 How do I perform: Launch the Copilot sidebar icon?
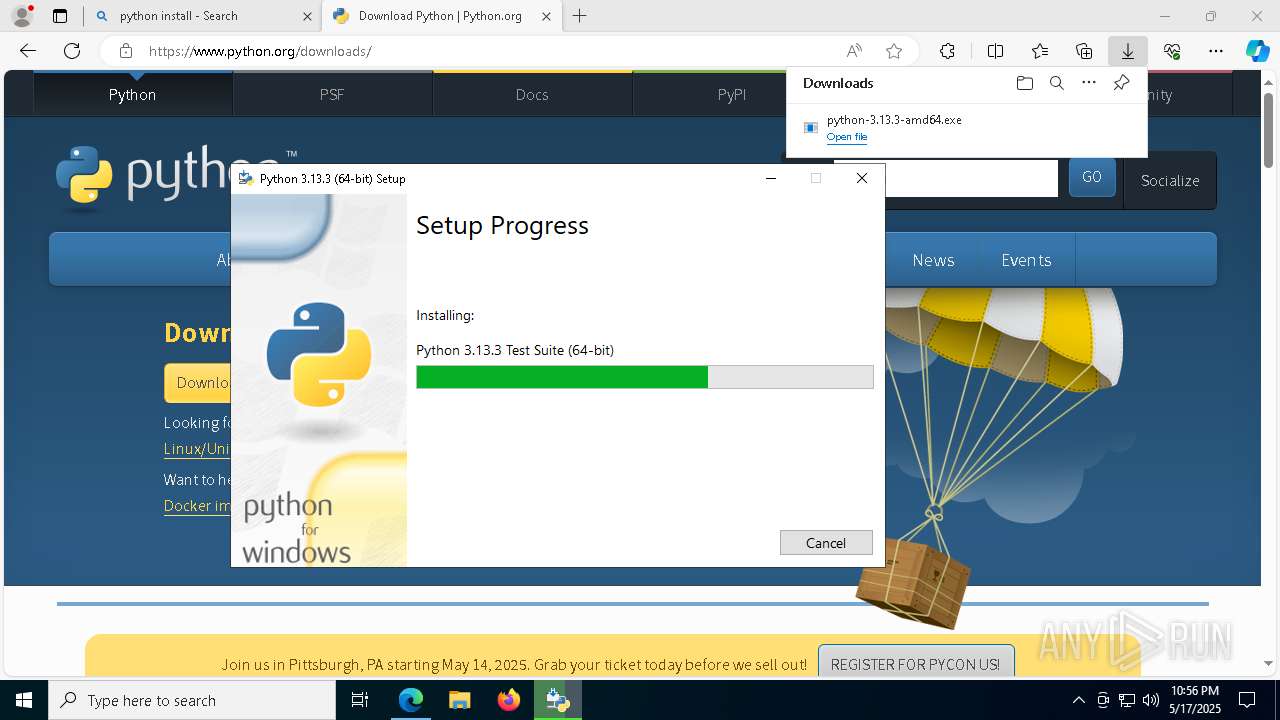coord(1257,51)
